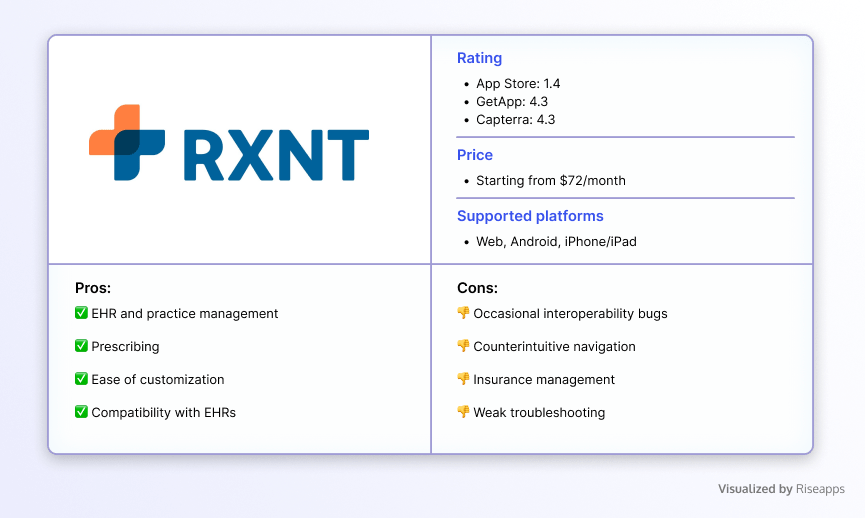Click the App Store: 1.4 rating
The width and height of the screenshot is (865, 518).
pyautogui.click(x=518, y=84)
